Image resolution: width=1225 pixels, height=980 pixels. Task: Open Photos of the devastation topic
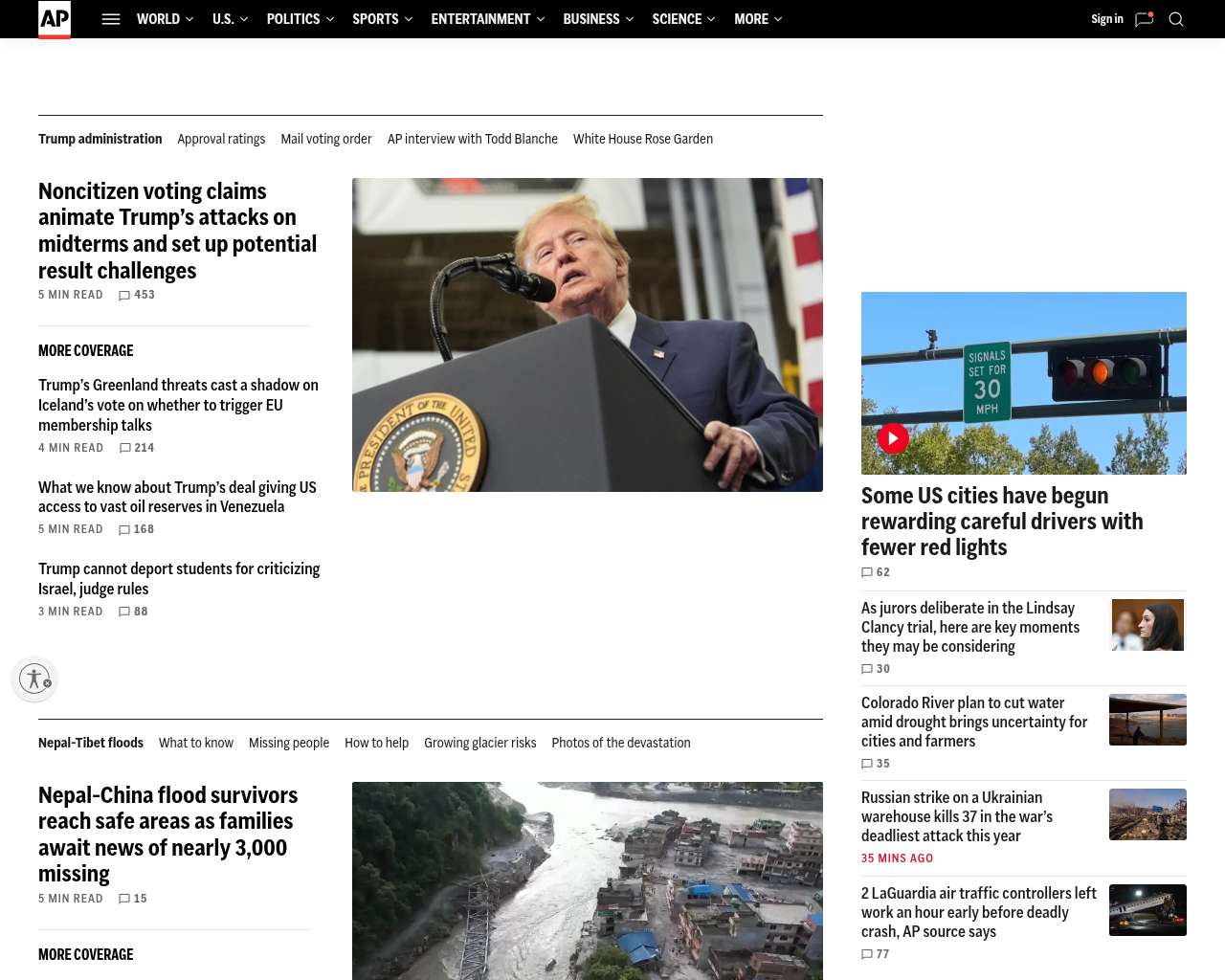(621, 743)
